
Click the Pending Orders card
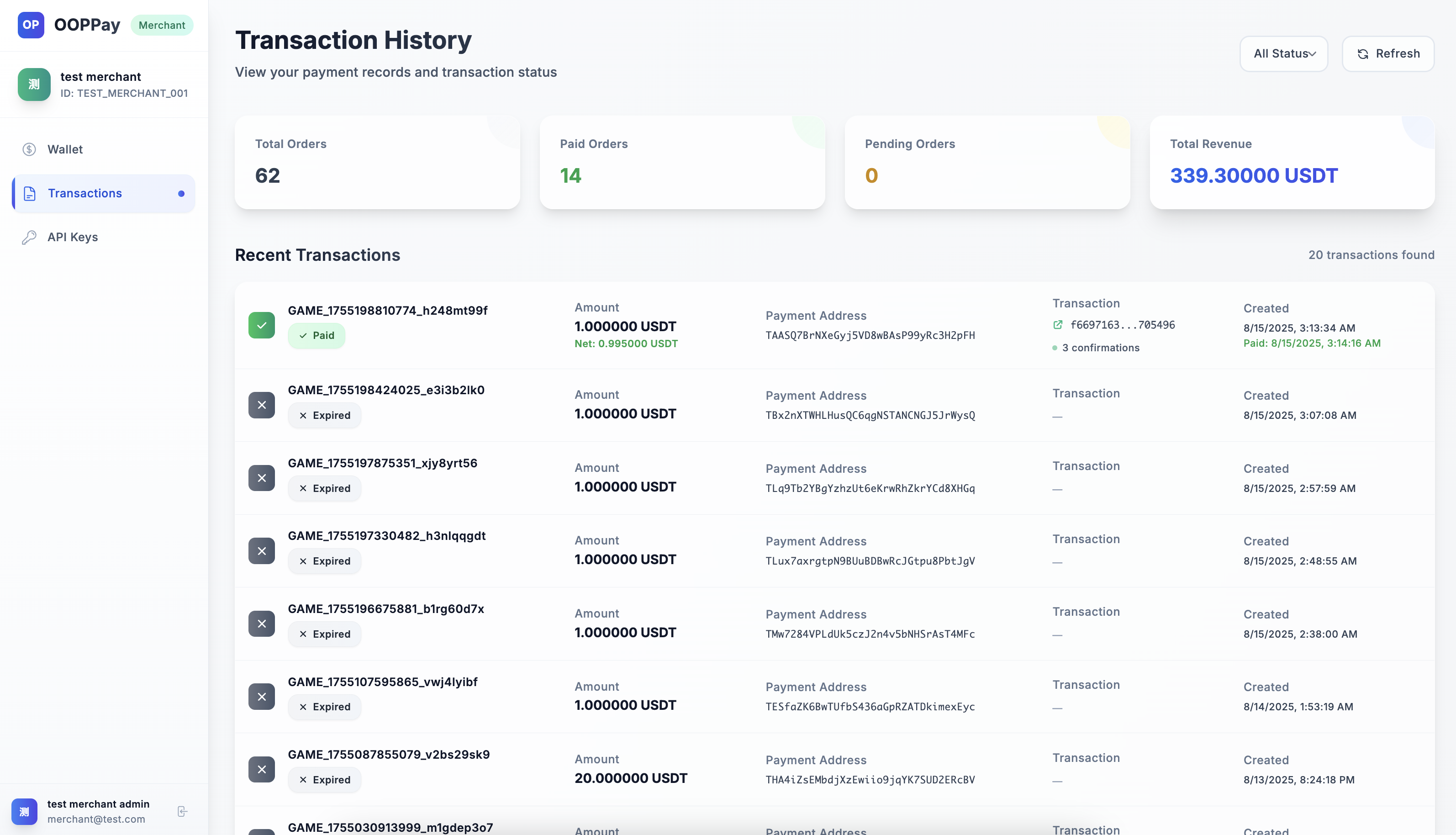[x=987, y=162]
